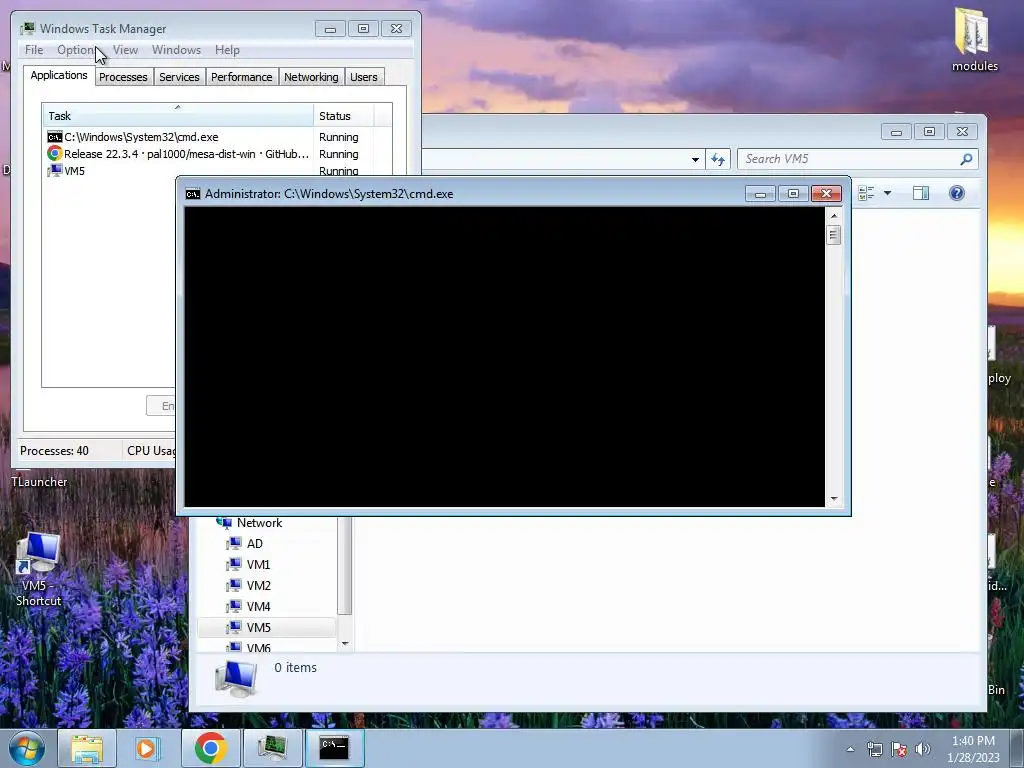Click the VM4 computer icon in tree
1024x768 pixels.
pos(234,607)
